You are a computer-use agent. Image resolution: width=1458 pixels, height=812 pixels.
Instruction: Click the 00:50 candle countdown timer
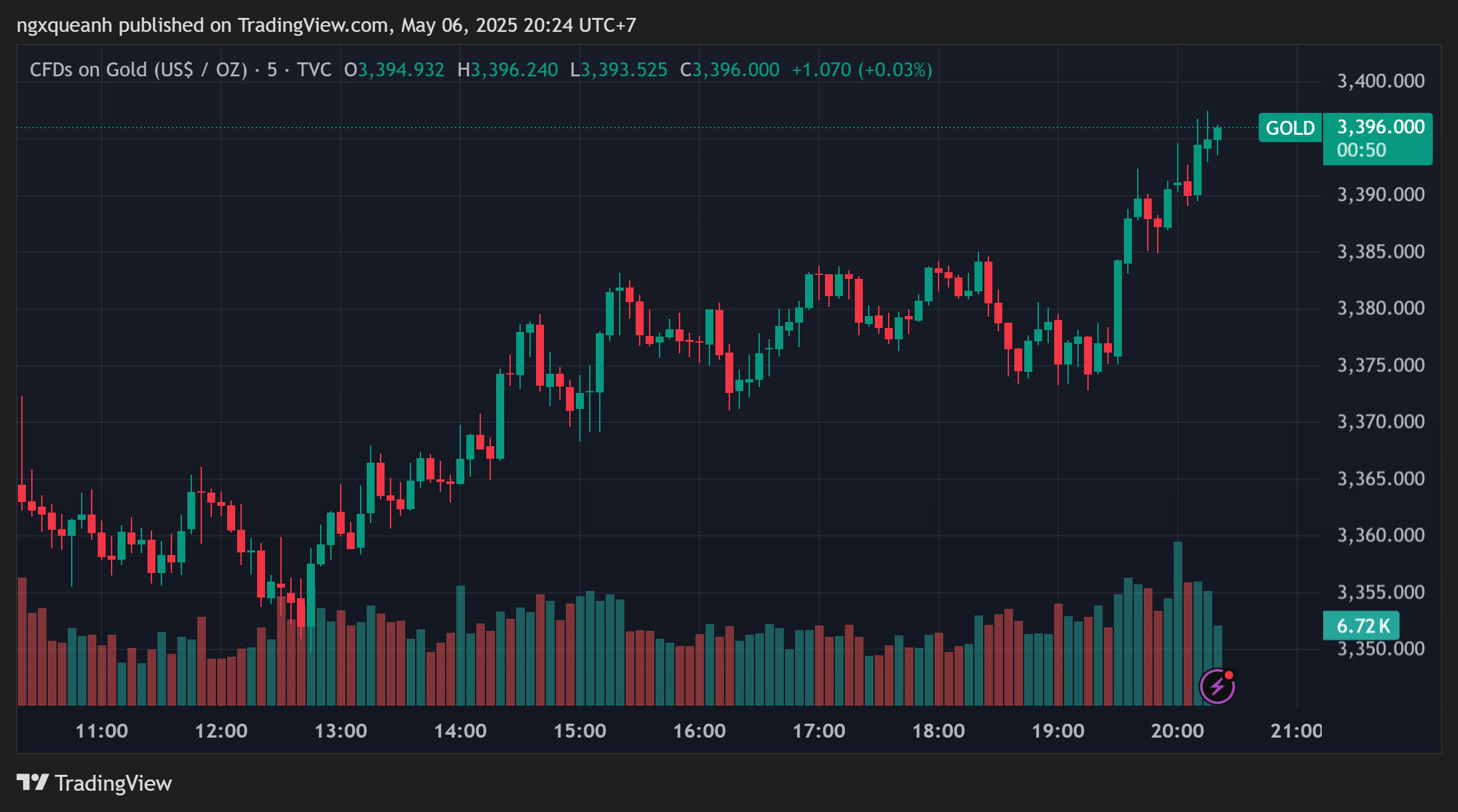click(1361, 150)
